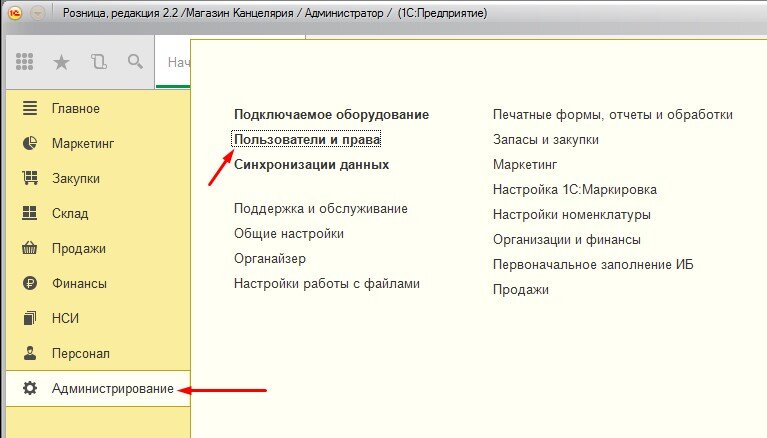Open Настройки номенклатуры
This screenshot has width=767, height=438.
571,214
